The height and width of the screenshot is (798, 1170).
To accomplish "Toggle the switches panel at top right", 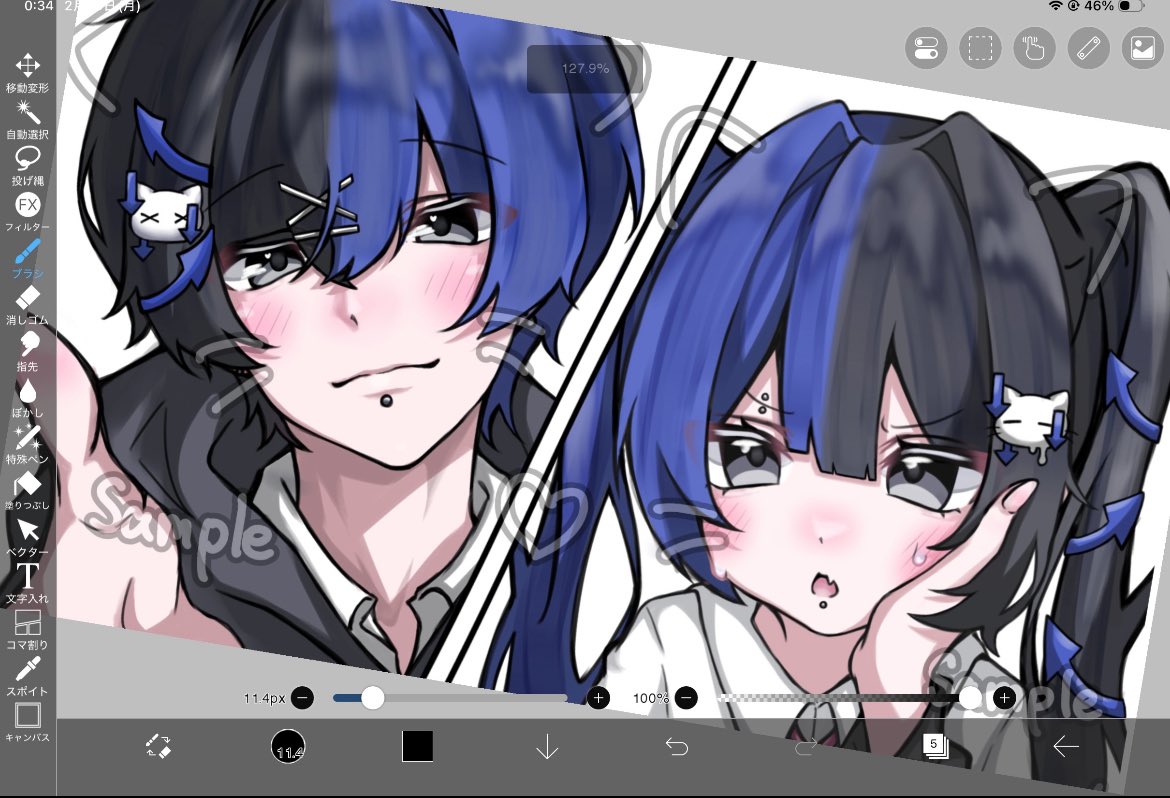I will point(925,48).
